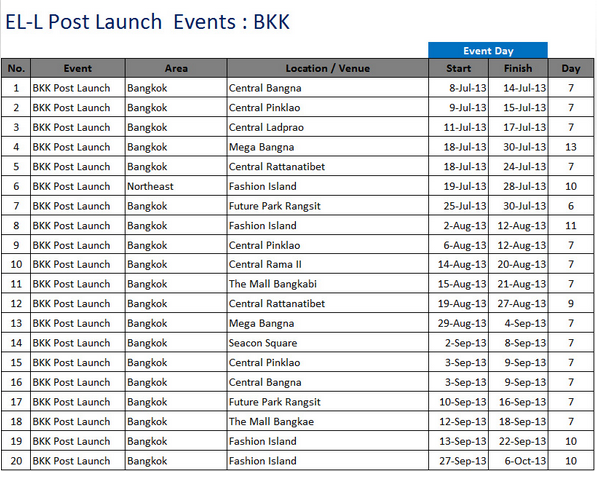
Task: Select finish date '18-Sep-13'
Action: tap(518, 422)
